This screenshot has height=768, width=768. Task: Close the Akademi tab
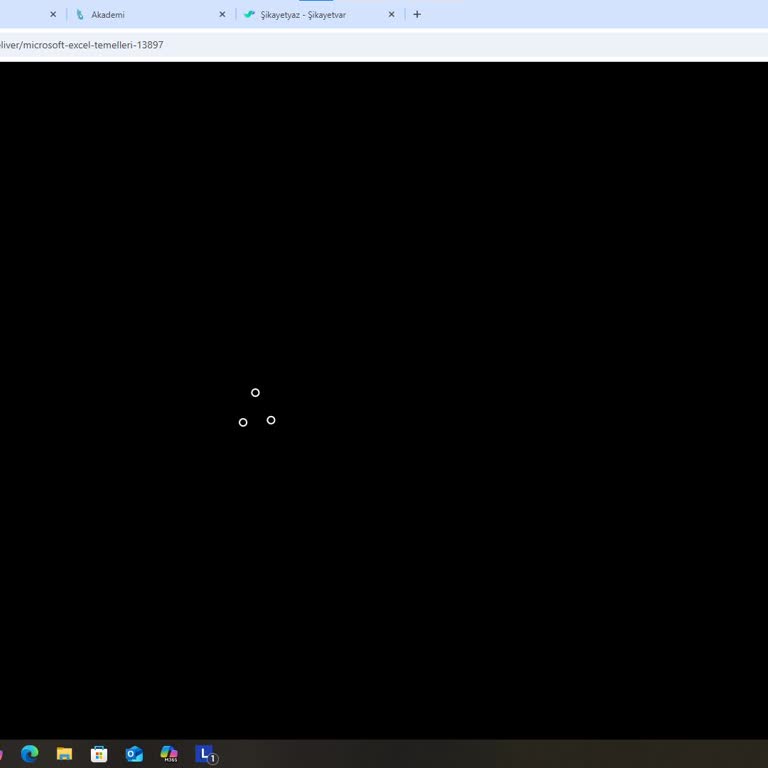(x=222, y=15)
